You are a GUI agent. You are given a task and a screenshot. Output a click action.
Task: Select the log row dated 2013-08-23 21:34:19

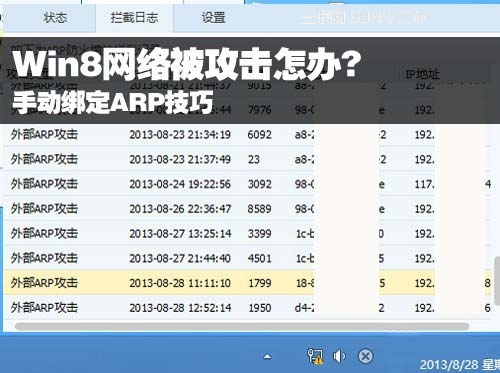(247, 134)
